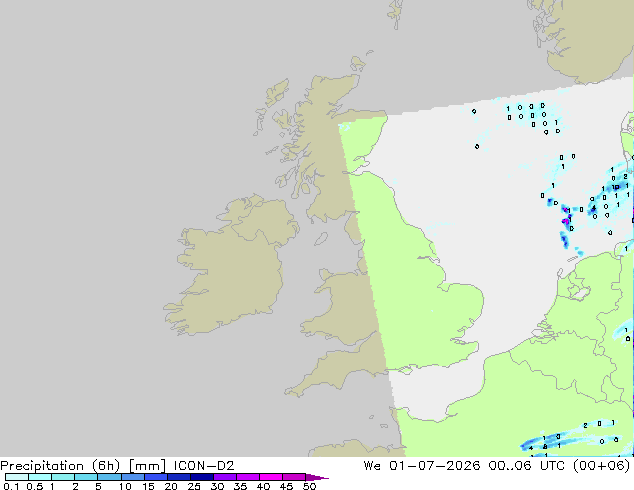Click the legend swatch between 40 and 45
Screen dimensions: 634x490
click(271, 477)
